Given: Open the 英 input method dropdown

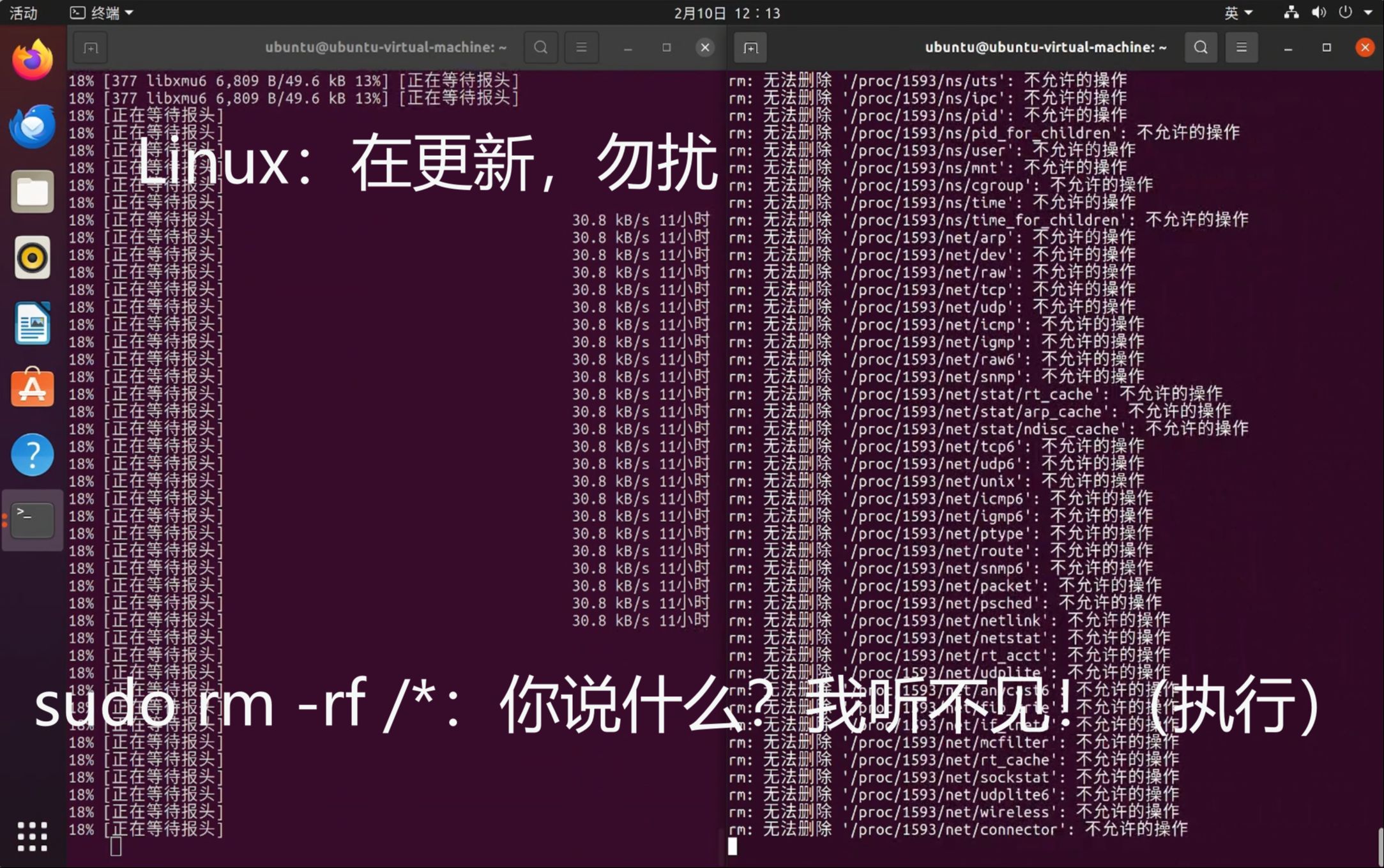Looking at the screenshot, I should click(x=1238, y=12).
